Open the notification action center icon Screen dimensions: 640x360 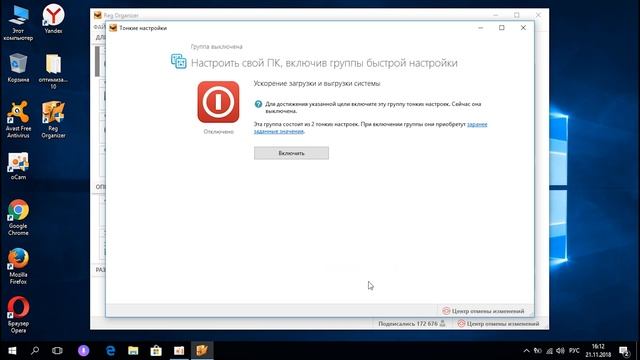(624, 351)
